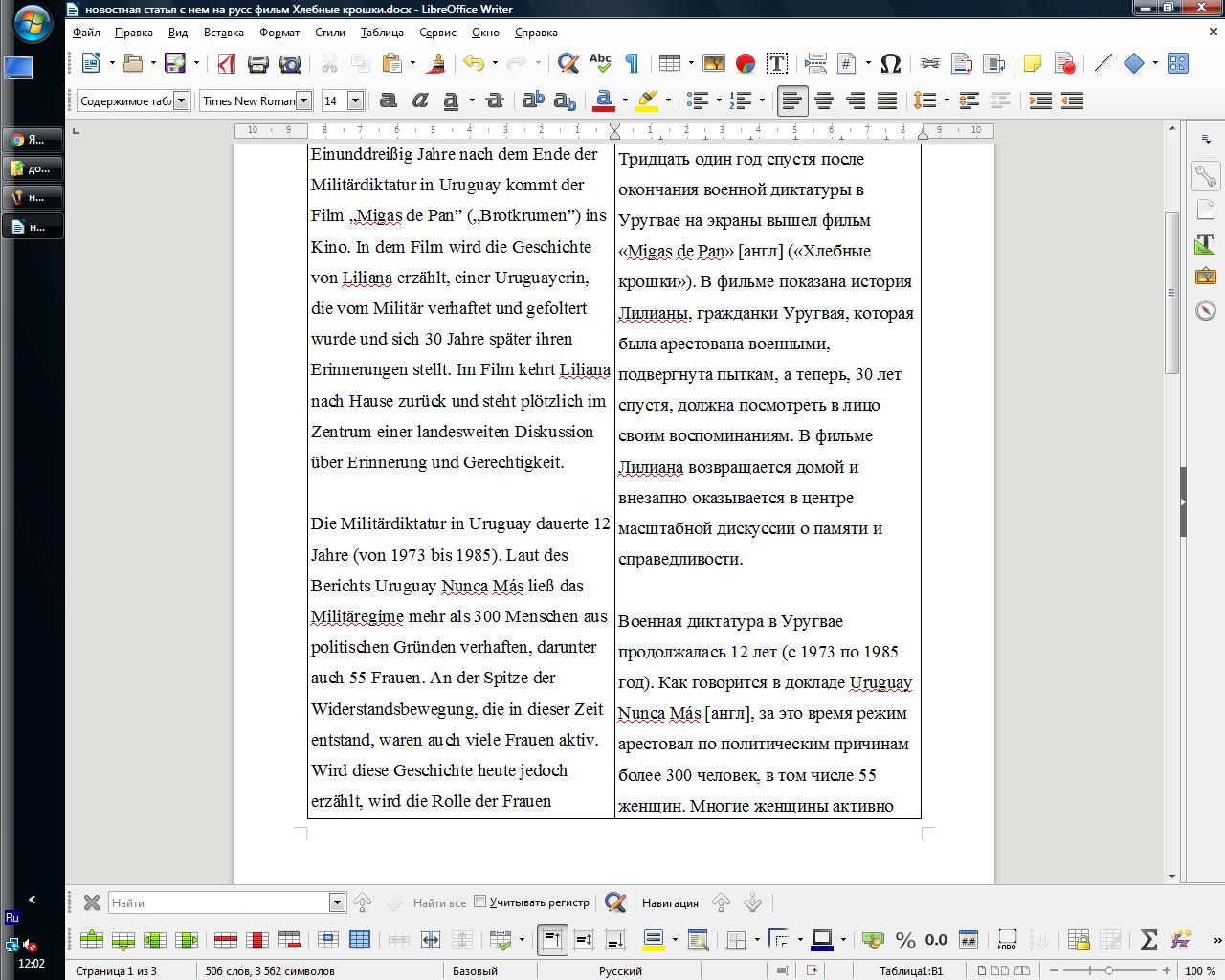Click the Insert Chart icon
Image resolution: width=1225 pixels, height=980 pixels.
coord(746,63)
